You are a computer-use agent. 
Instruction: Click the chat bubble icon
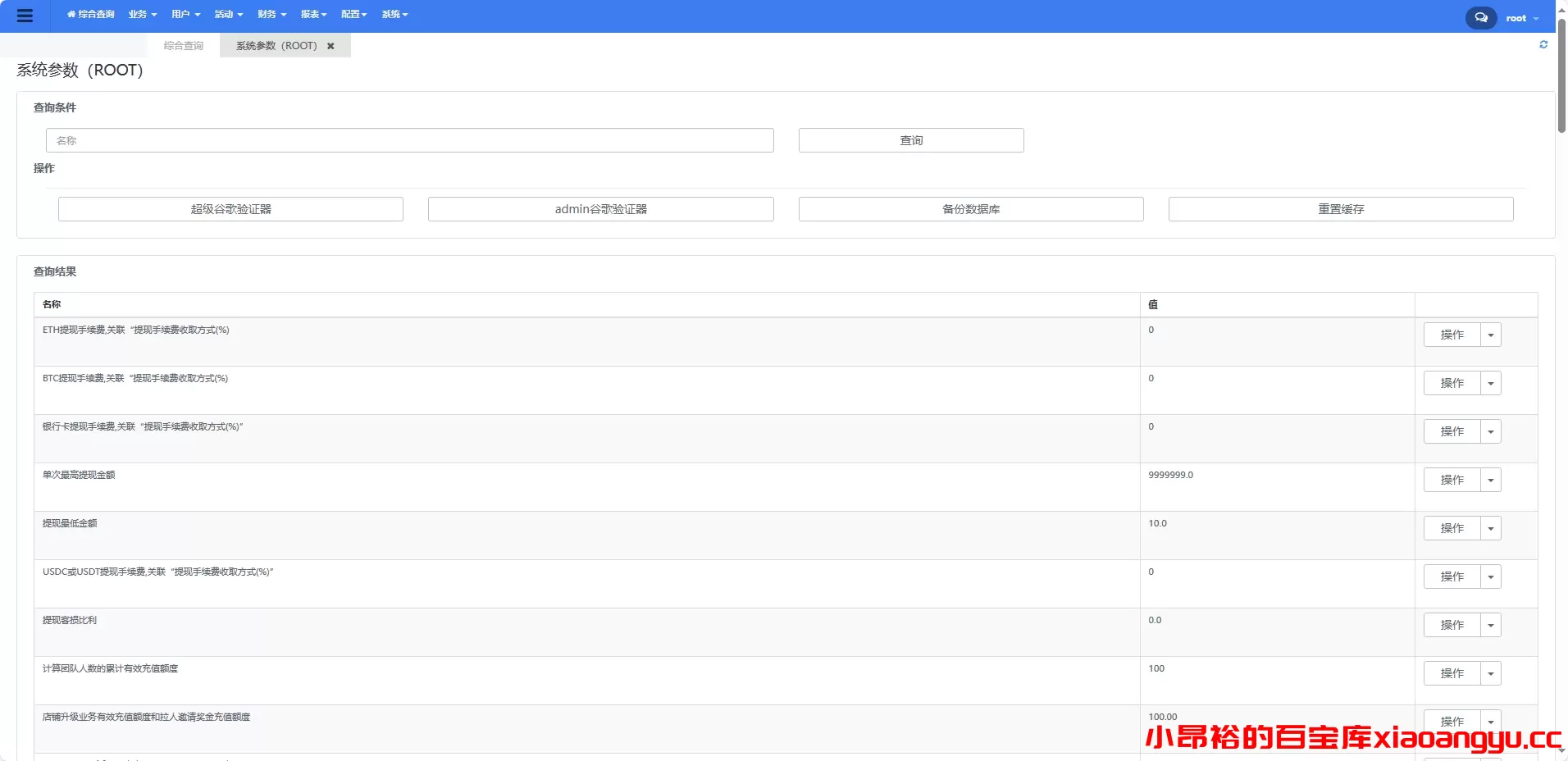[x=1480, y=17]
